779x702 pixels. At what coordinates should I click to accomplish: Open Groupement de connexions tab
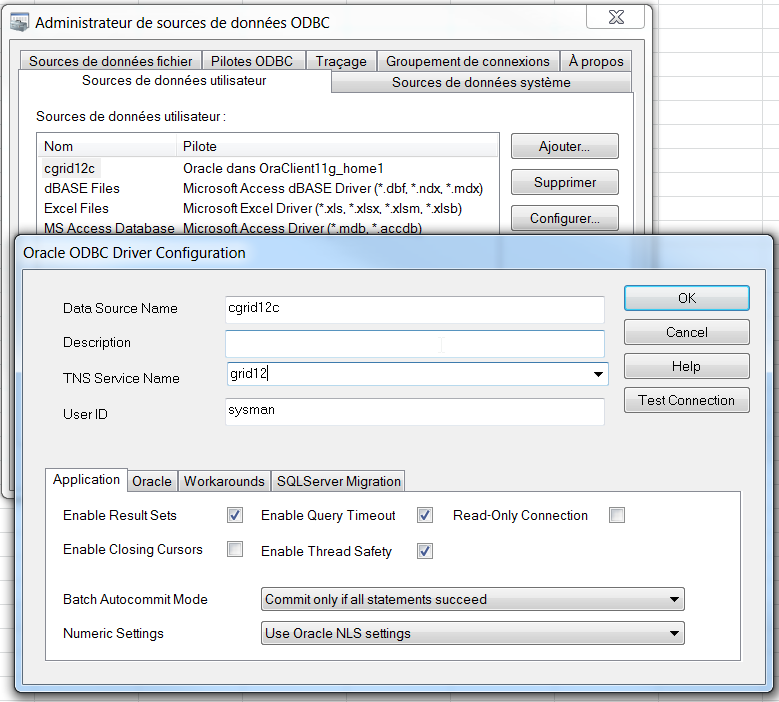(467, 61)
